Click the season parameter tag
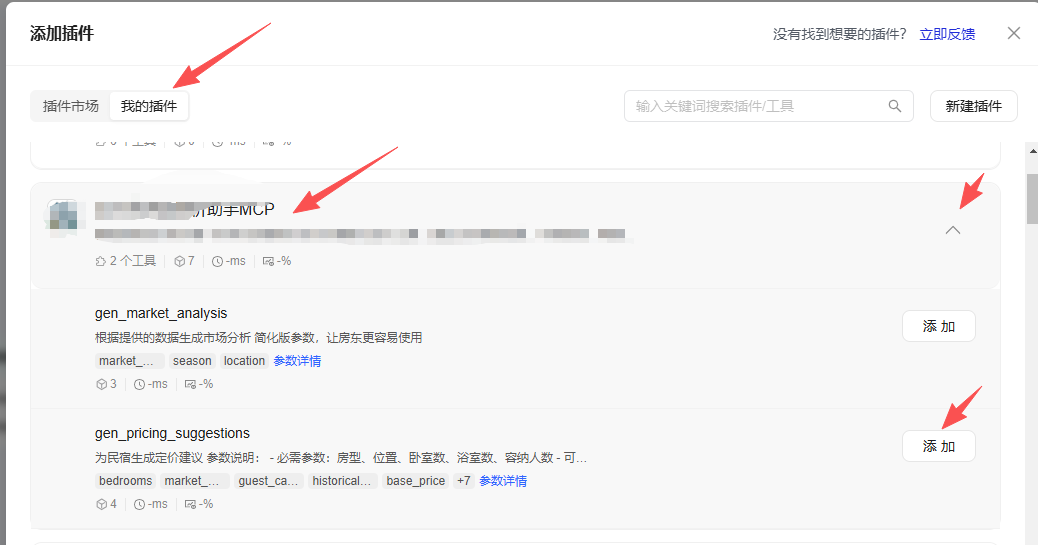 192,361
